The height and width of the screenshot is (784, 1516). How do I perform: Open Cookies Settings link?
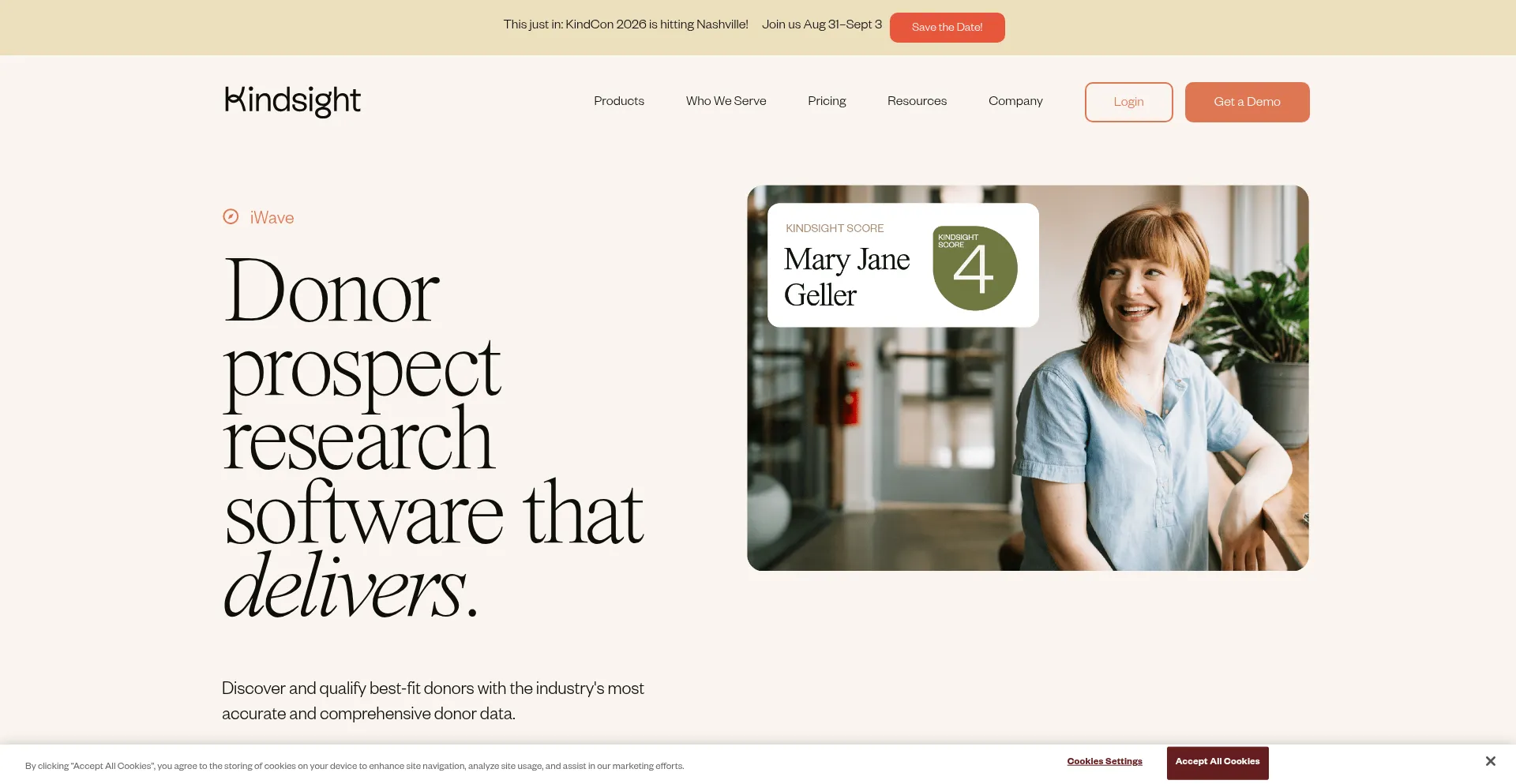(1104, 762)
